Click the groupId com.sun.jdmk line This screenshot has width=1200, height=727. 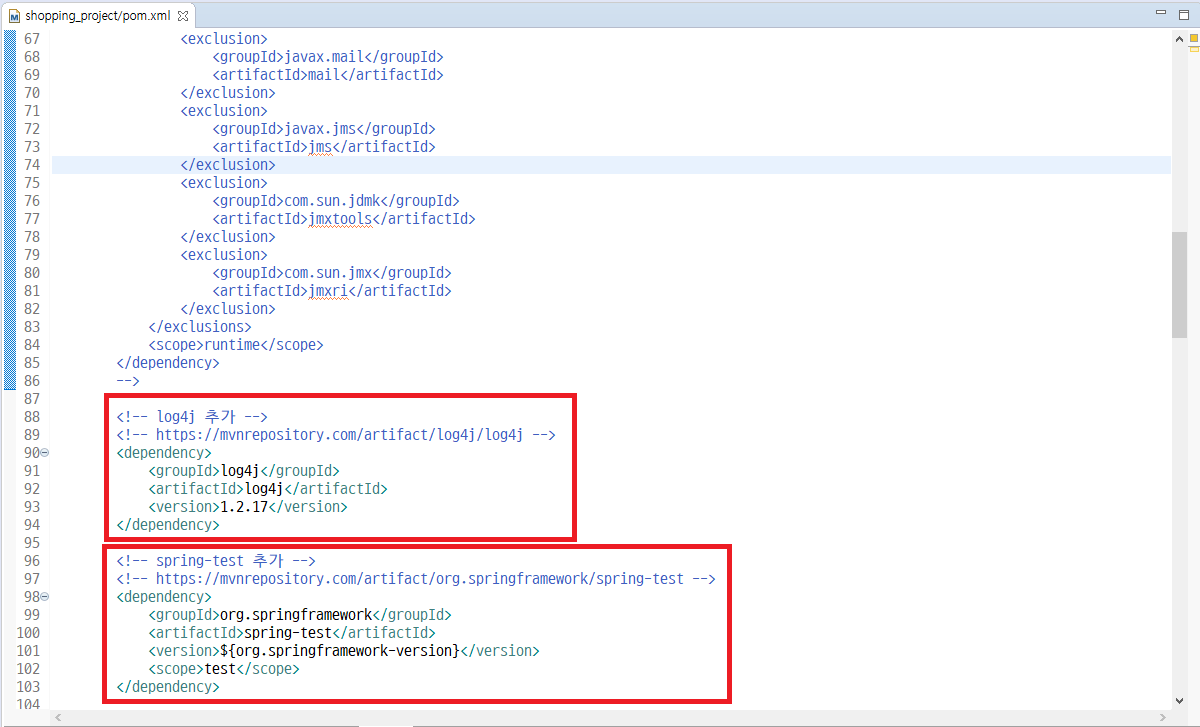336,201
